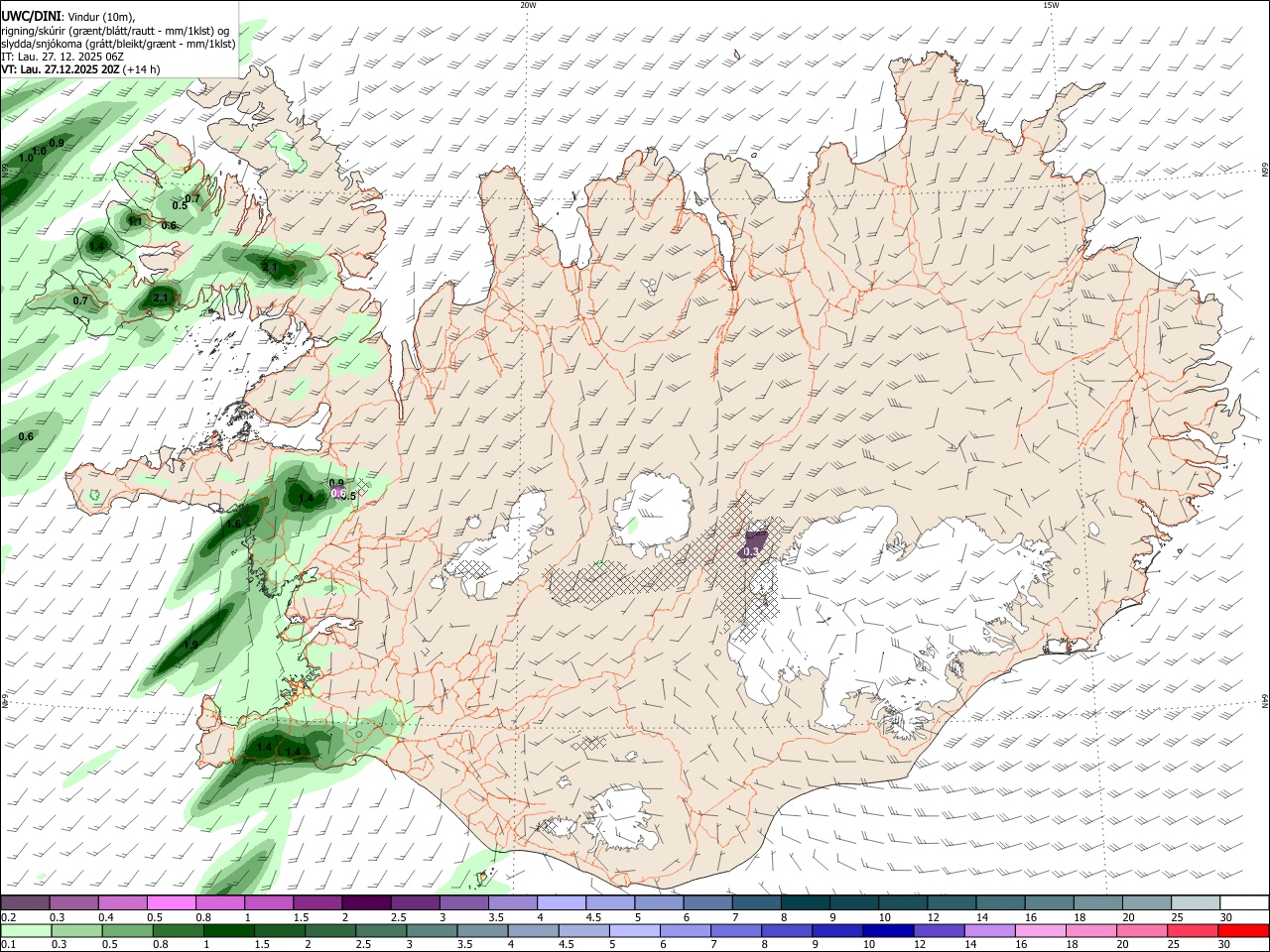
Task: Pick the top-row legend swatch labeled 0.4
Action: (x=123, y=902)
